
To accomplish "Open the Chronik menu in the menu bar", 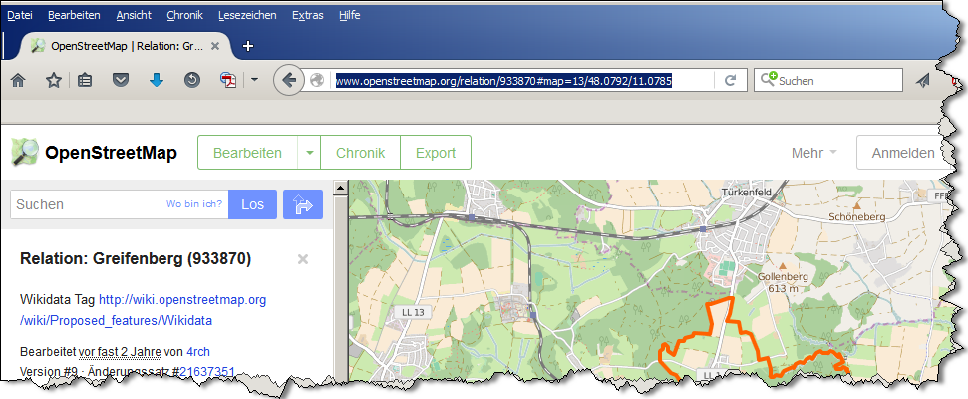I will click(185, 15).
